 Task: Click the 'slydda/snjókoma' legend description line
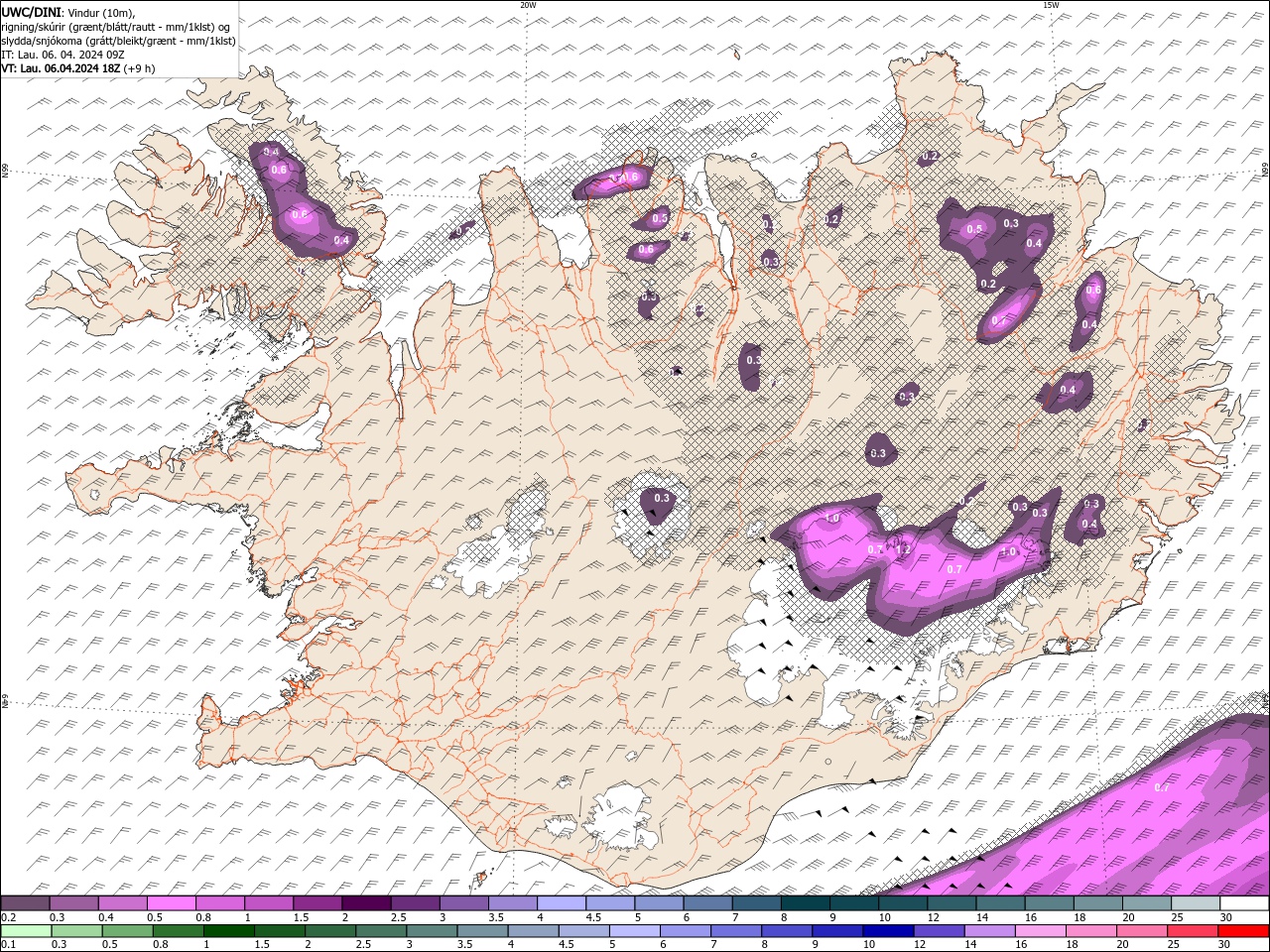pos(118,41)
